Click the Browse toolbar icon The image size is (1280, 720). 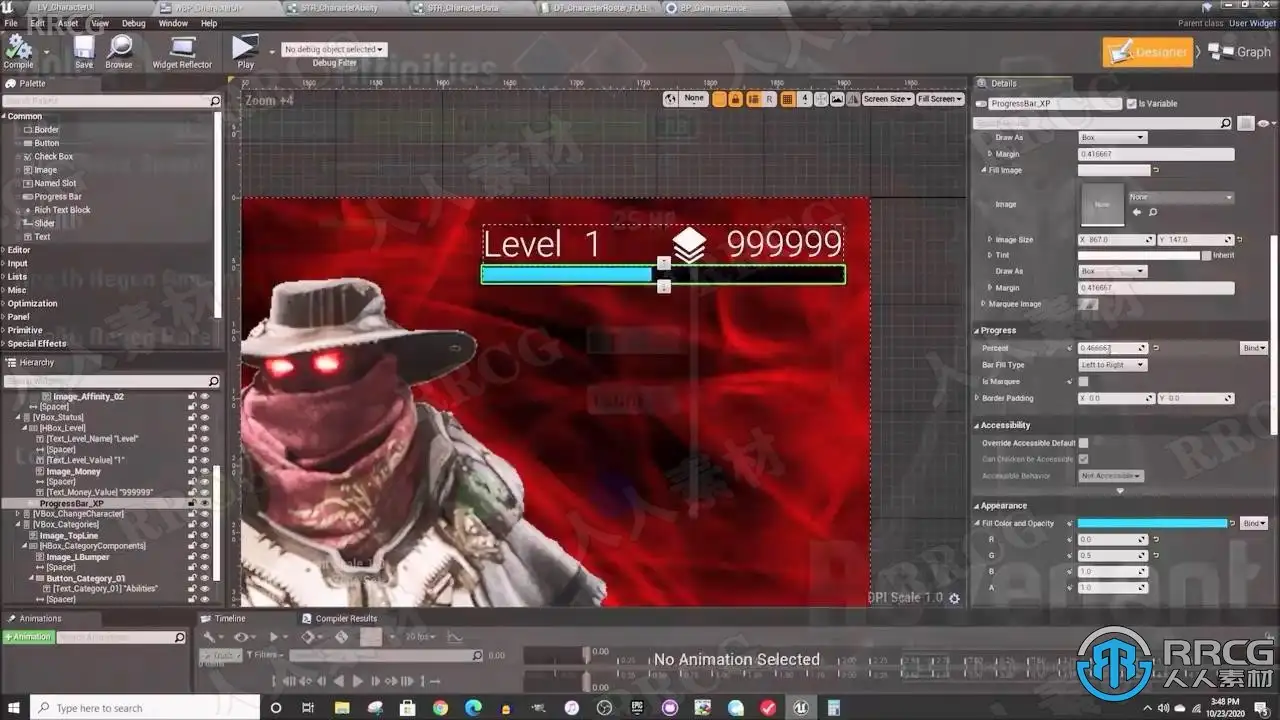(x=119, y=51)
